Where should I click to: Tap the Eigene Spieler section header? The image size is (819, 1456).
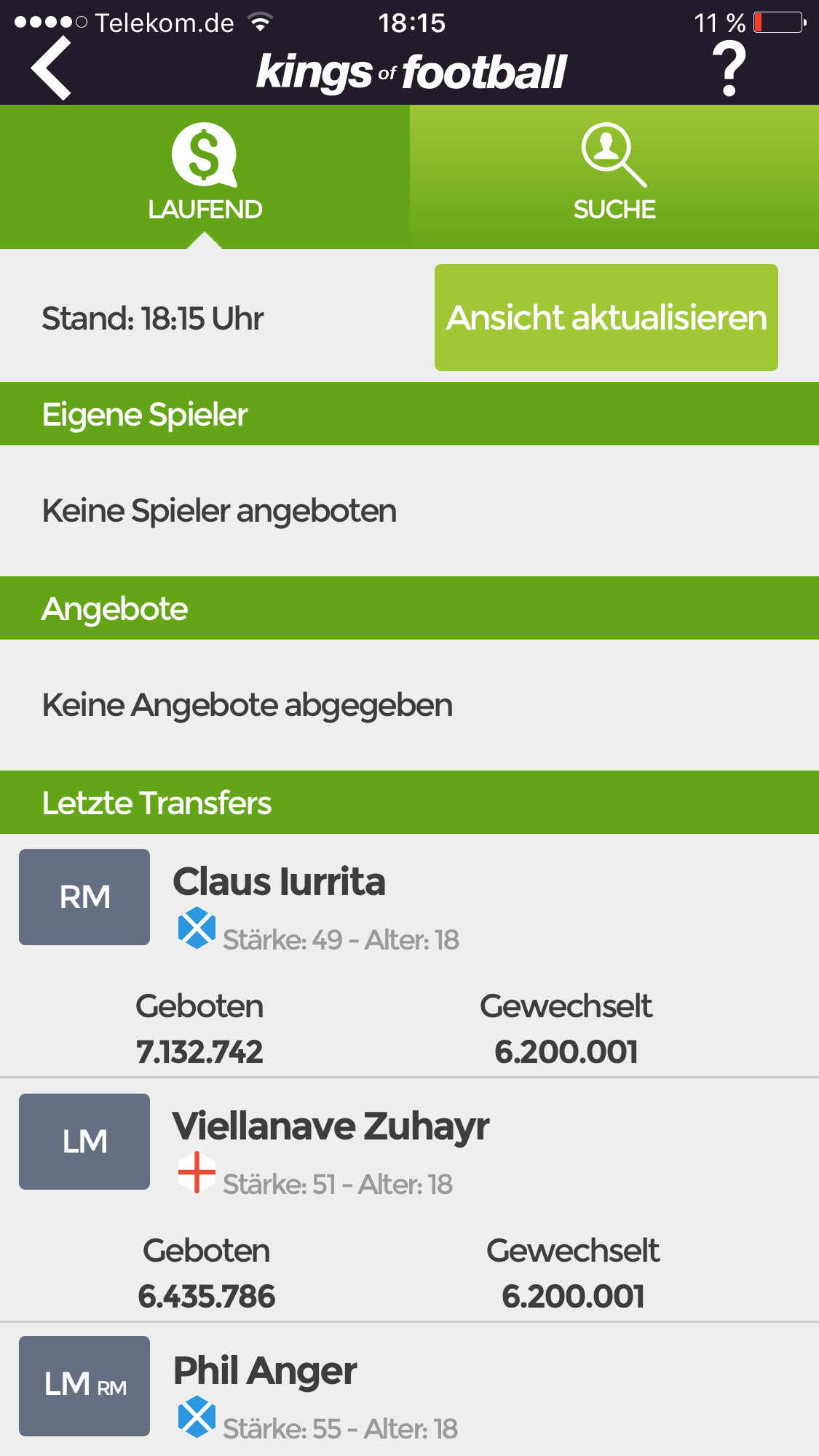[x=409, y=414]
